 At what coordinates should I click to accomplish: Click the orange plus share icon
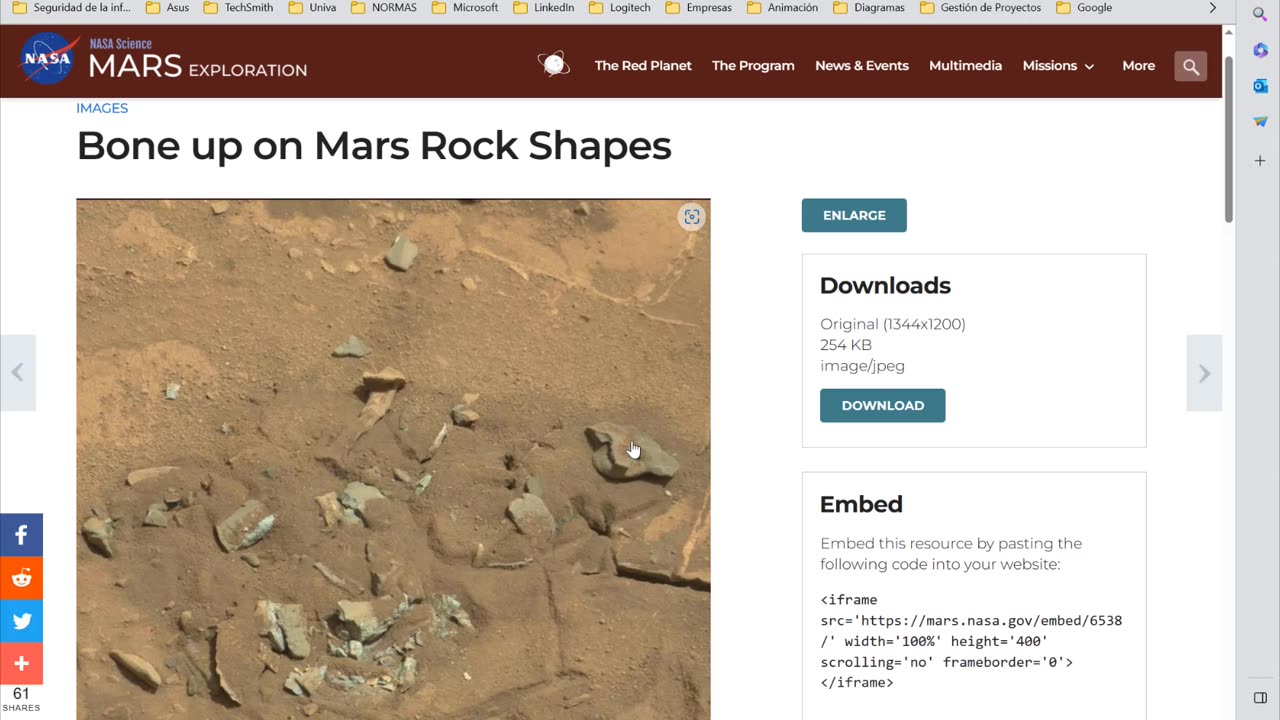(x=21, y=663)
